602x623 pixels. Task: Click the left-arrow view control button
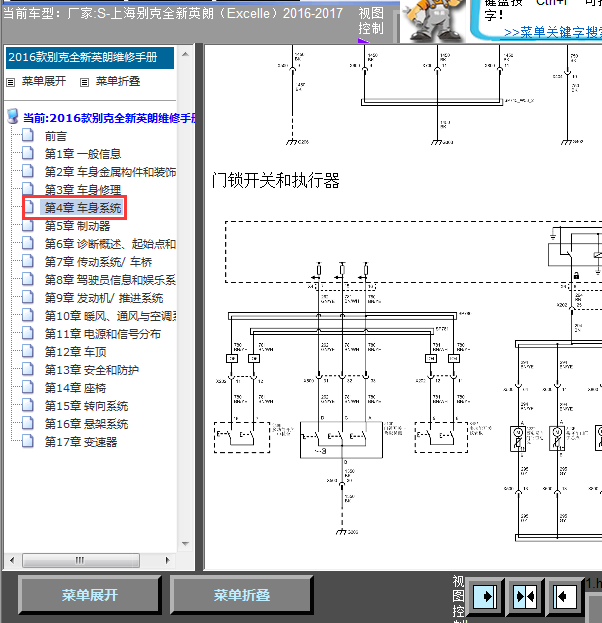point(565,596)
